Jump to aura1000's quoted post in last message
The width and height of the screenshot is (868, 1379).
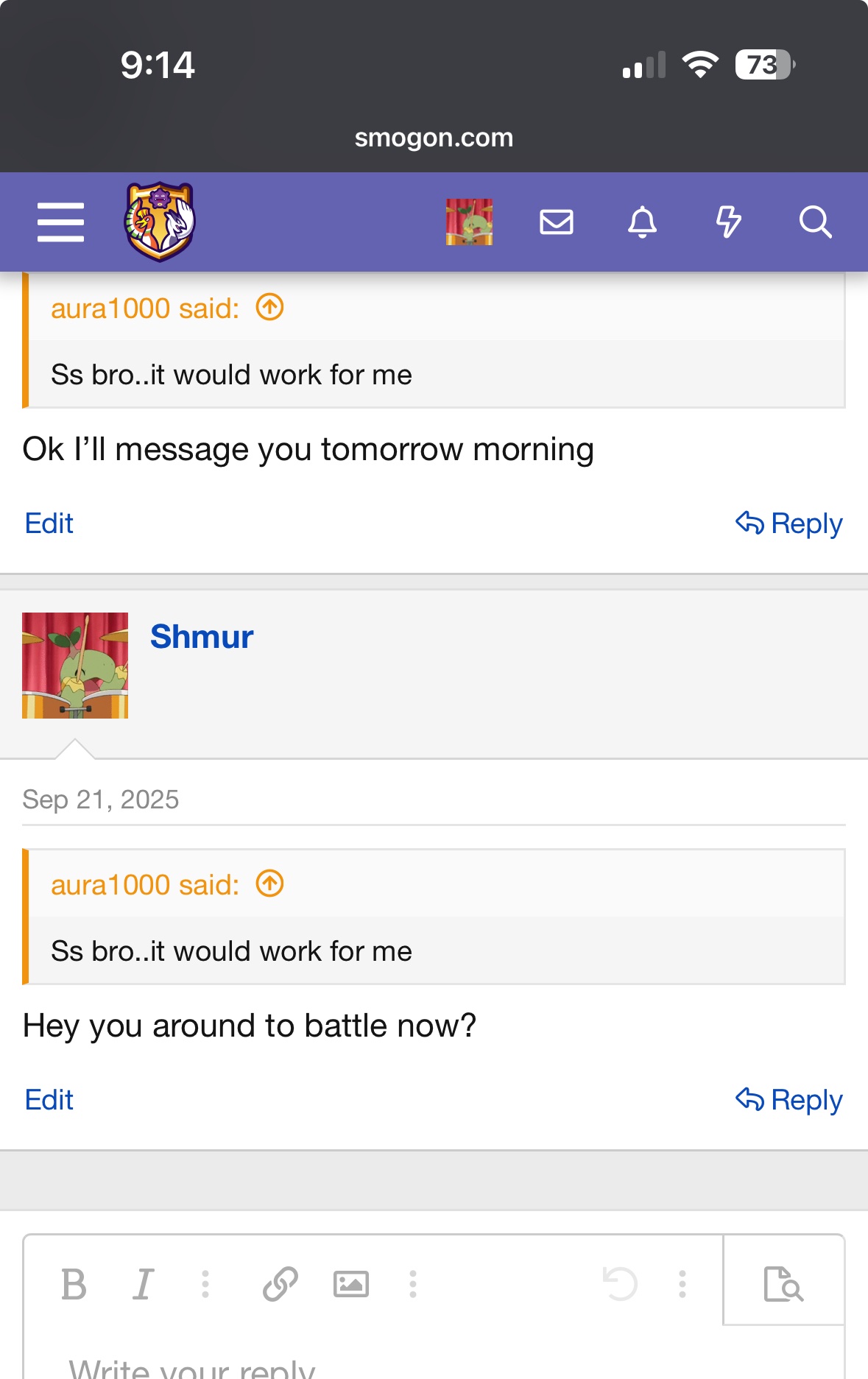pos(269,884)
